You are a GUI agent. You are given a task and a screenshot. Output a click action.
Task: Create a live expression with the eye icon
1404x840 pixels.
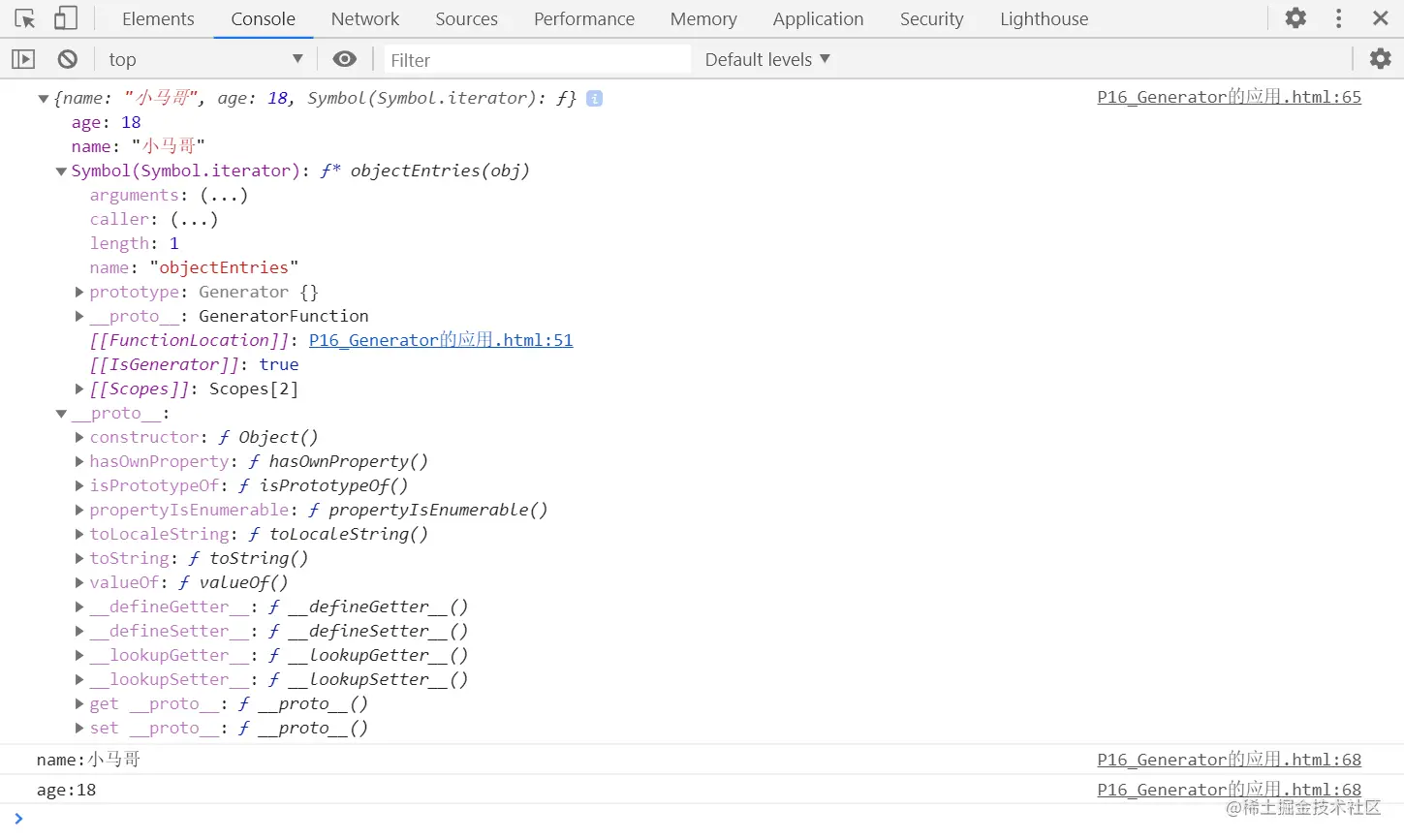pyautogui.click(x=344, y=59)
